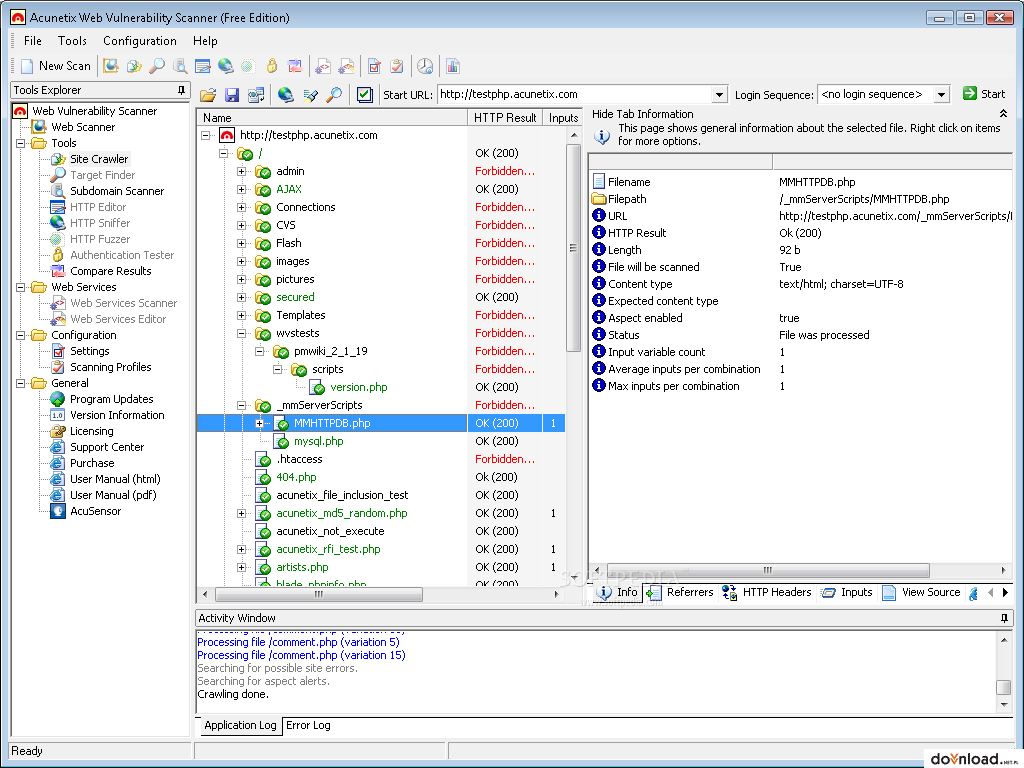The width and height of the screenshot is (1024, 768).
Task: Click the Activity Window scroll down arrow
Action: (1004, 705)
